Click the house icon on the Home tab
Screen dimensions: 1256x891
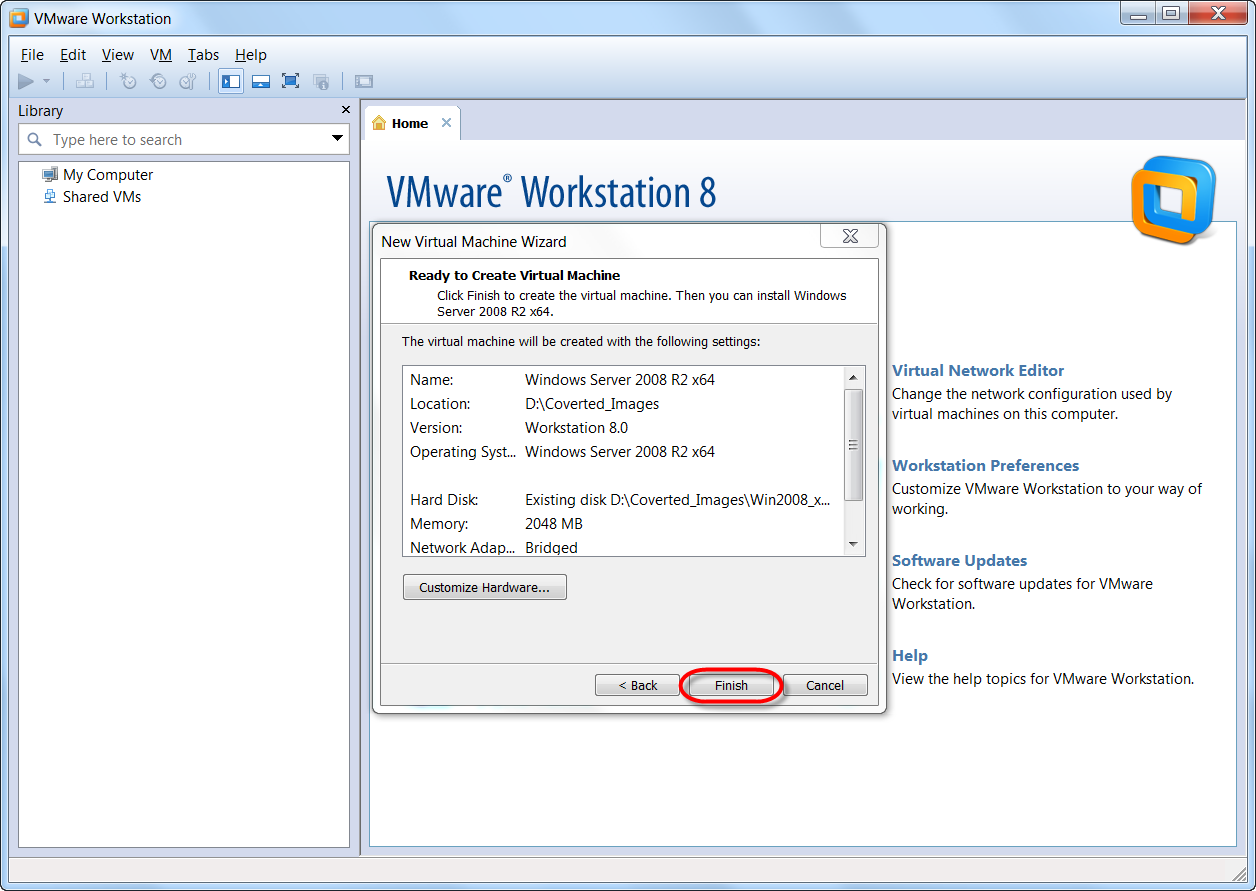pyautogui.click(x=379, y=123)
